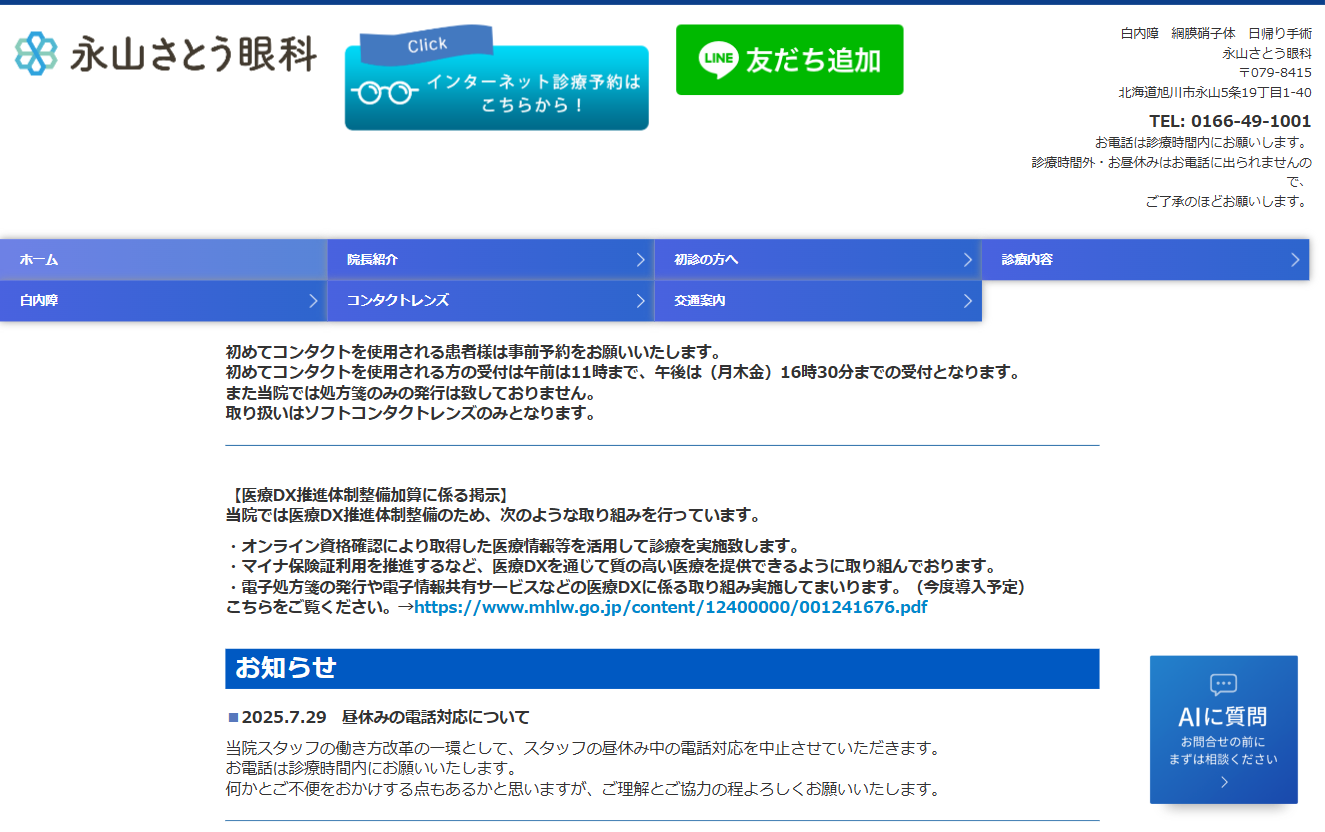Open the 院長紹介 menu item
The height and width of the screenshot is (832, 1325).
coord(490,260)
